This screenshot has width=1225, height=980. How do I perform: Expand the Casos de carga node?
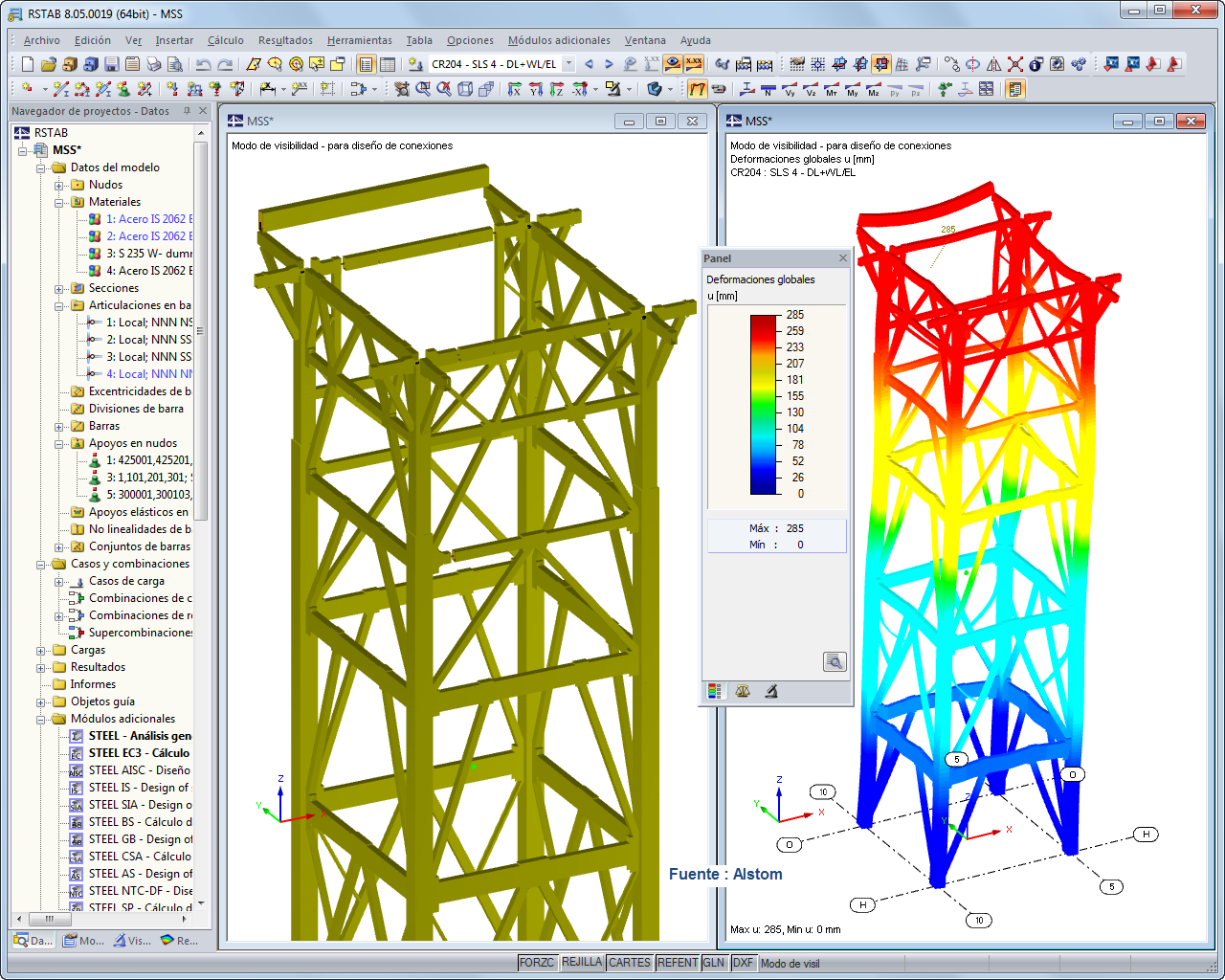point(58,581)
